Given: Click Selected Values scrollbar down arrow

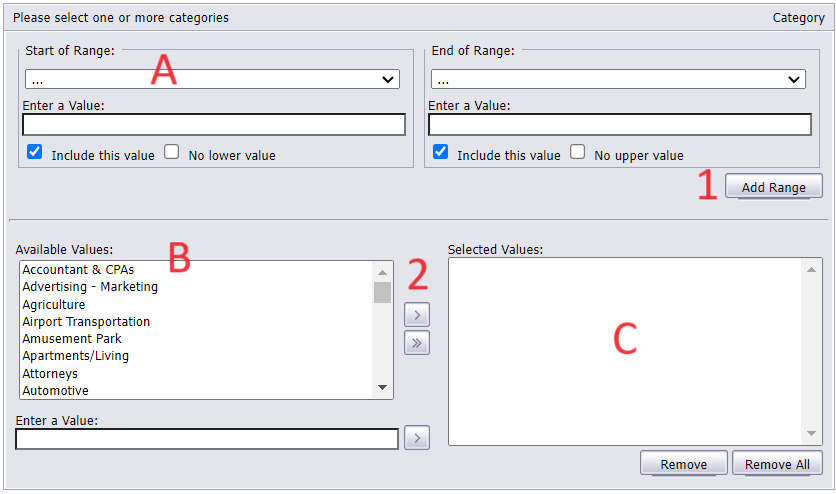Looking at the screenshot, I should pyautogui.click(x=811, y=433).
